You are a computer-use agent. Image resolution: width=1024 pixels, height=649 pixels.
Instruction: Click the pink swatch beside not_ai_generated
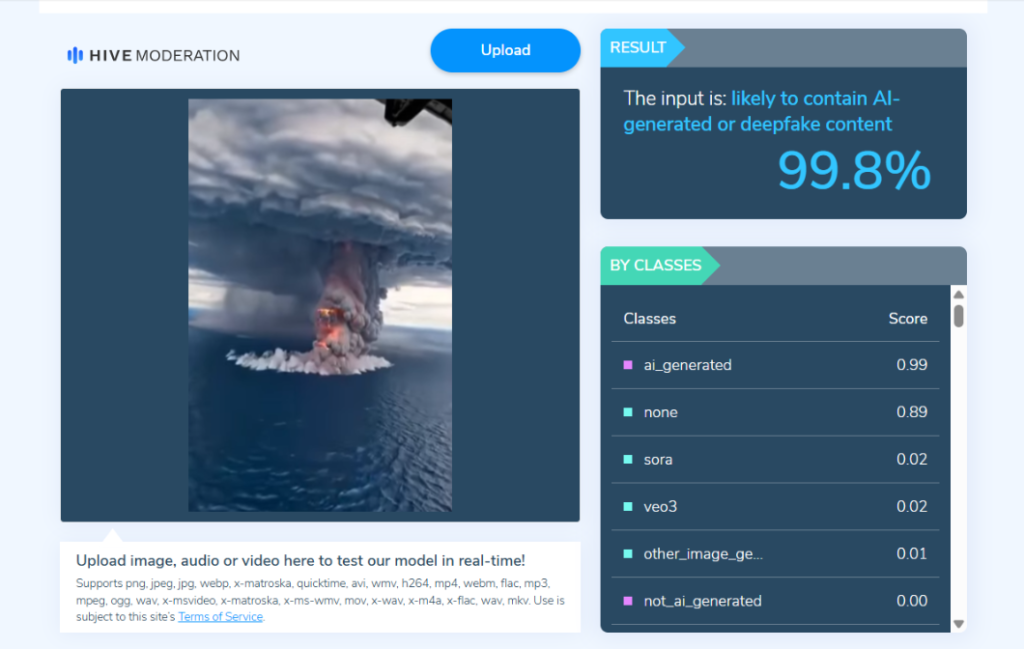pyautogui.click(x=628, y=601)
